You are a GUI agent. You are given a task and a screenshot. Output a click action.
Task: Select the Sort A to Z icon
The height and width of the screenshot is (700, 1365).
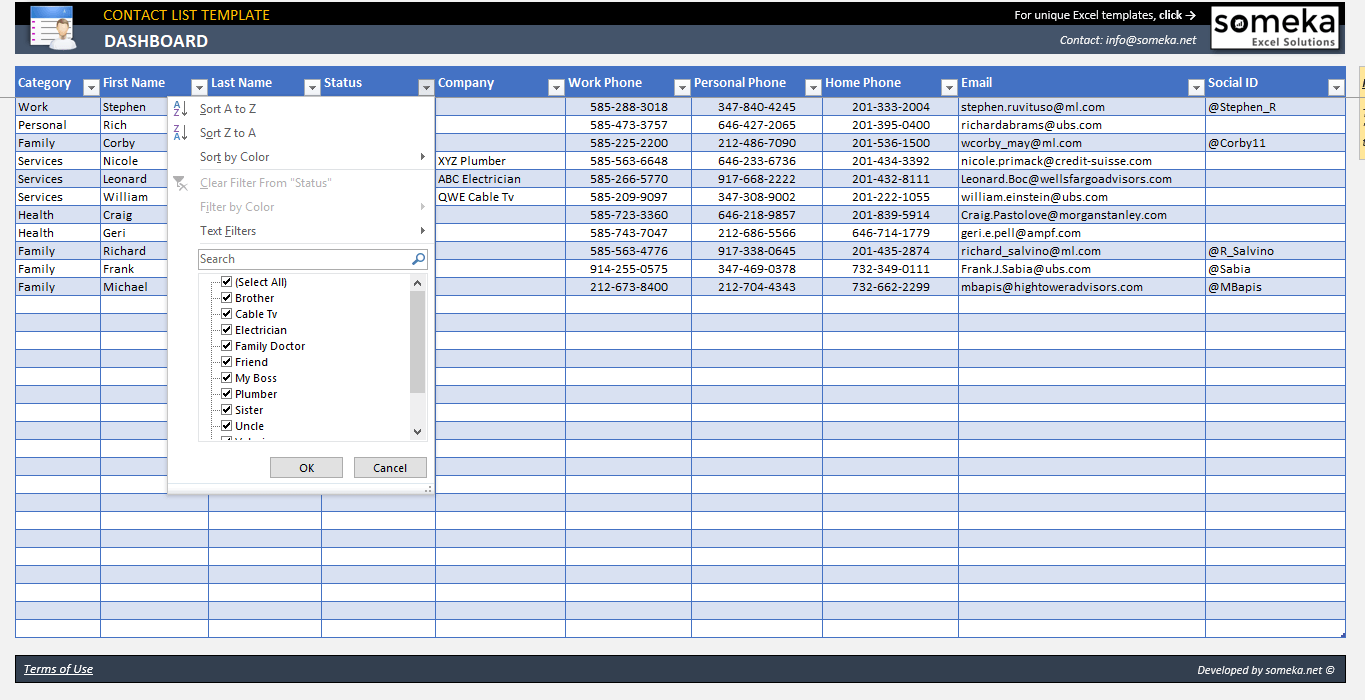coord(181,108)
